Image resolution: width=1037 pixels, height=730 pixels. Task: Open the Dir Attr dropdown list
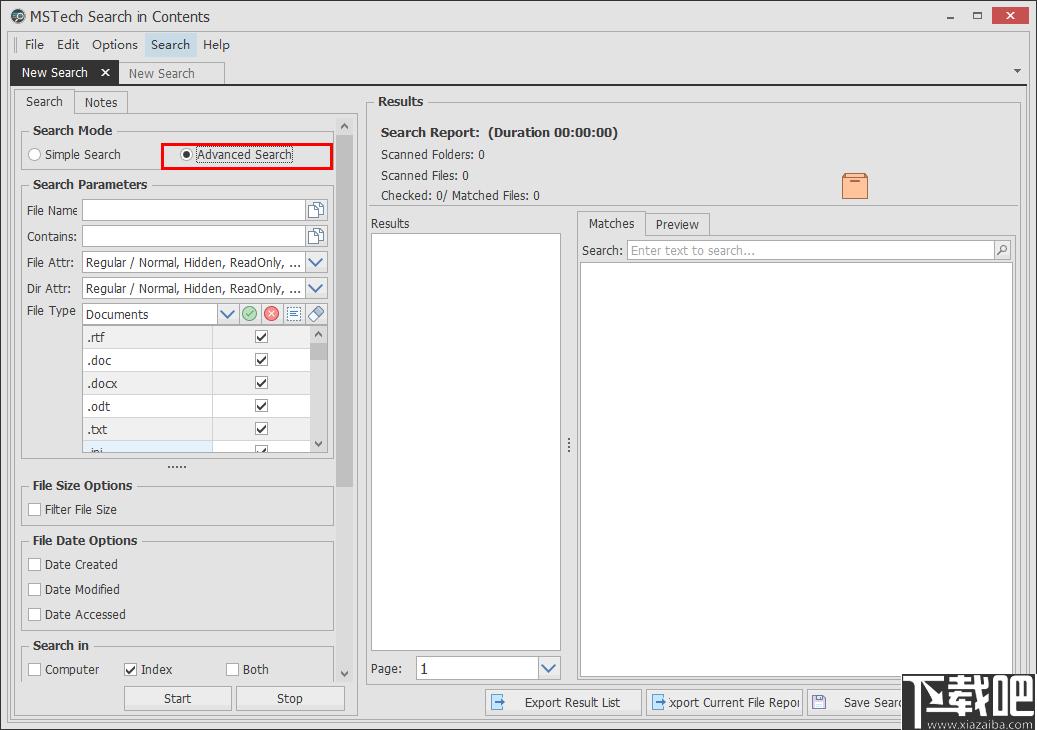pyautogui.click(x=316, y=288)
